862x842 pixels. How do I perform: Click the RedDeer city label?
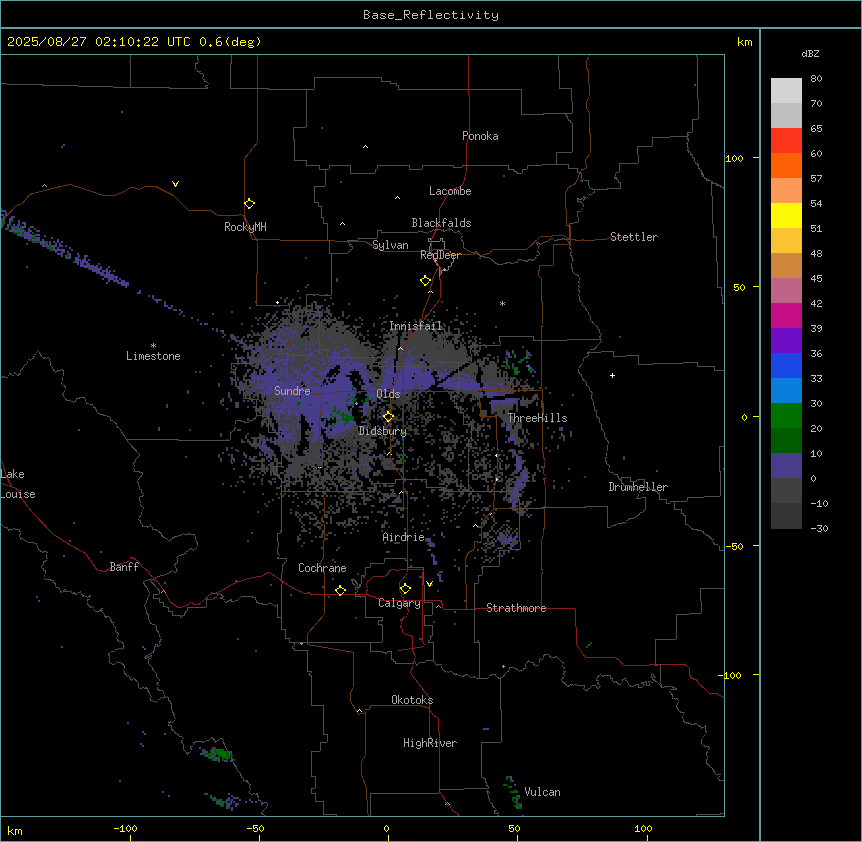click(x=440, y=255)
